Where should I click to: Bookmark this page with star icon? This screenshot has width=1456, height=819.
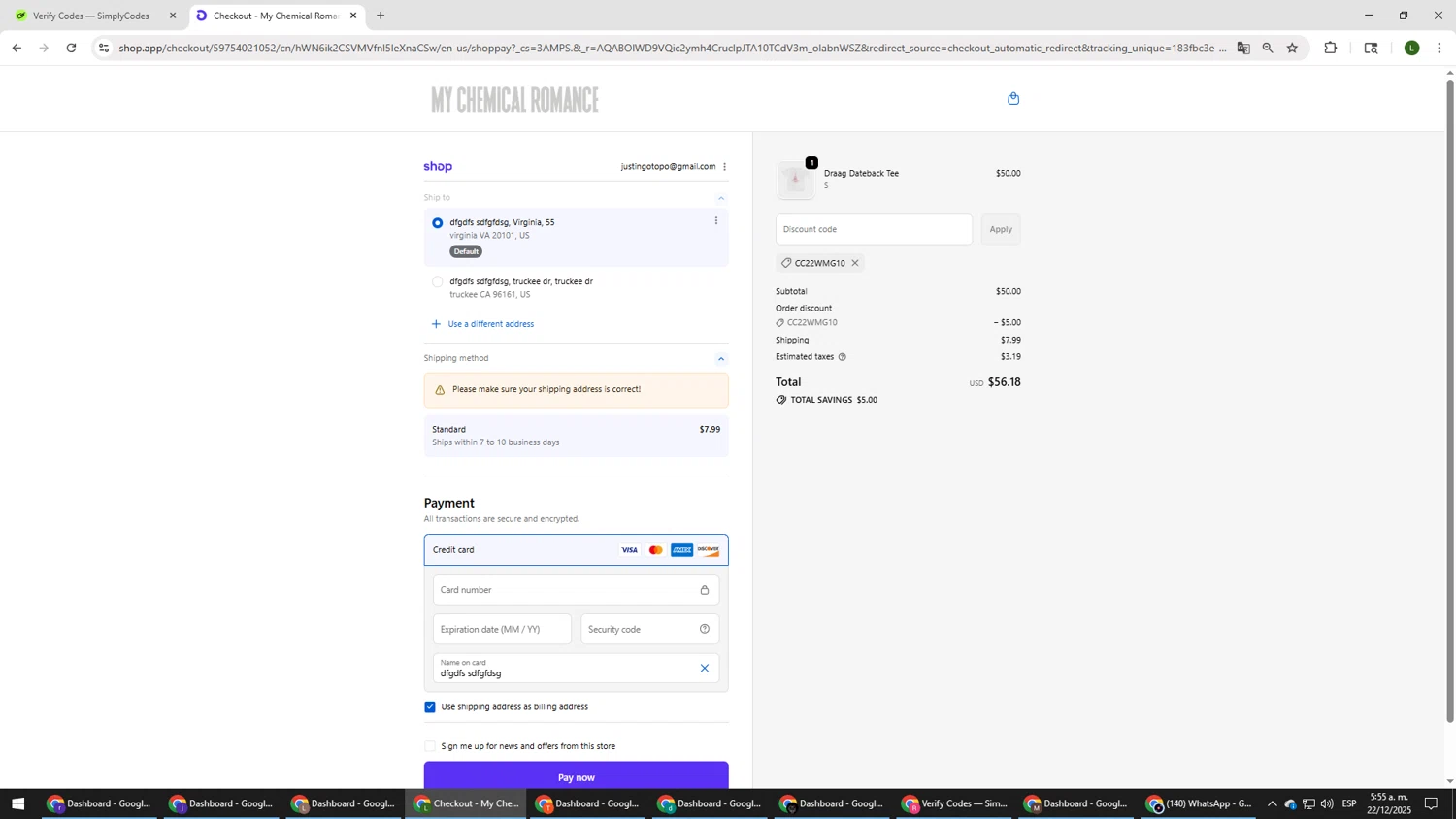[1292, 48]
